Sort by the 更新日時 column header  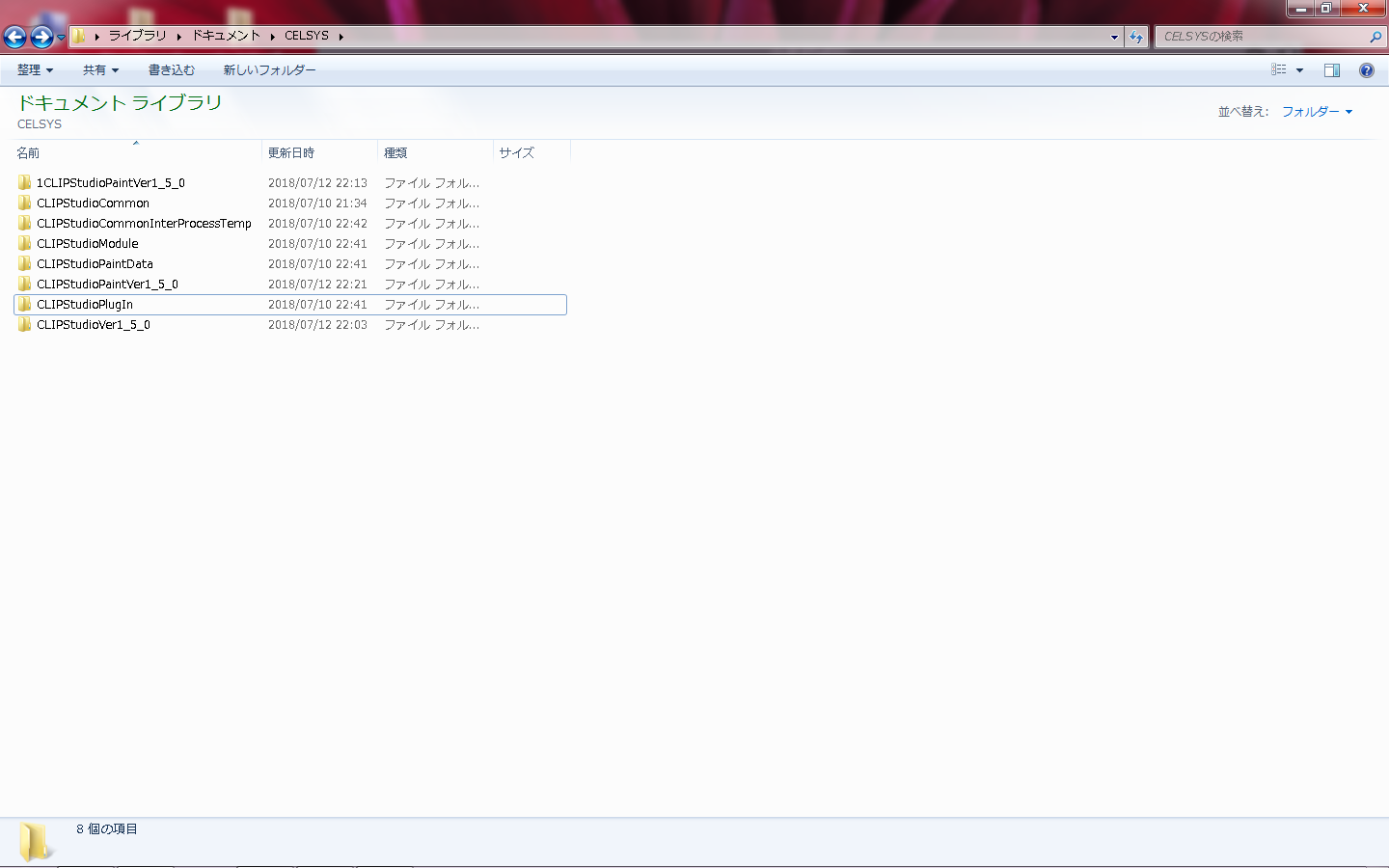tap(319, 153)
